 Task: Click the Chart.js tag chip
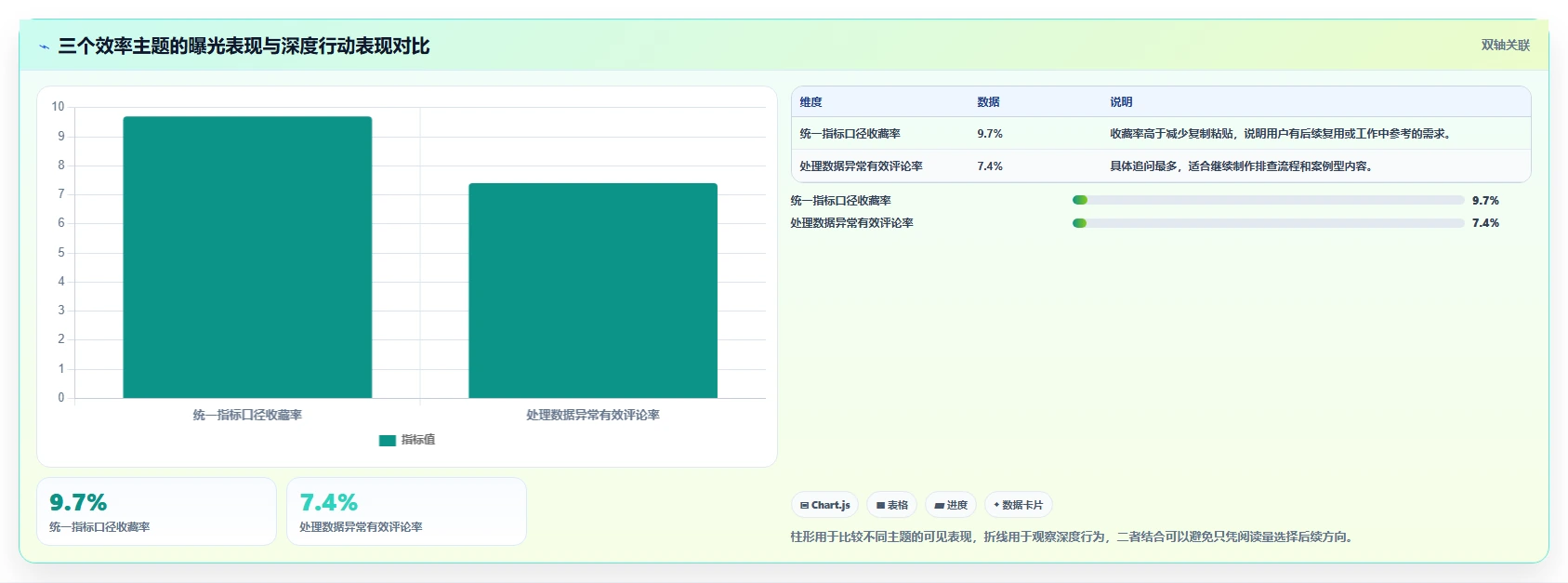[824, 505]
